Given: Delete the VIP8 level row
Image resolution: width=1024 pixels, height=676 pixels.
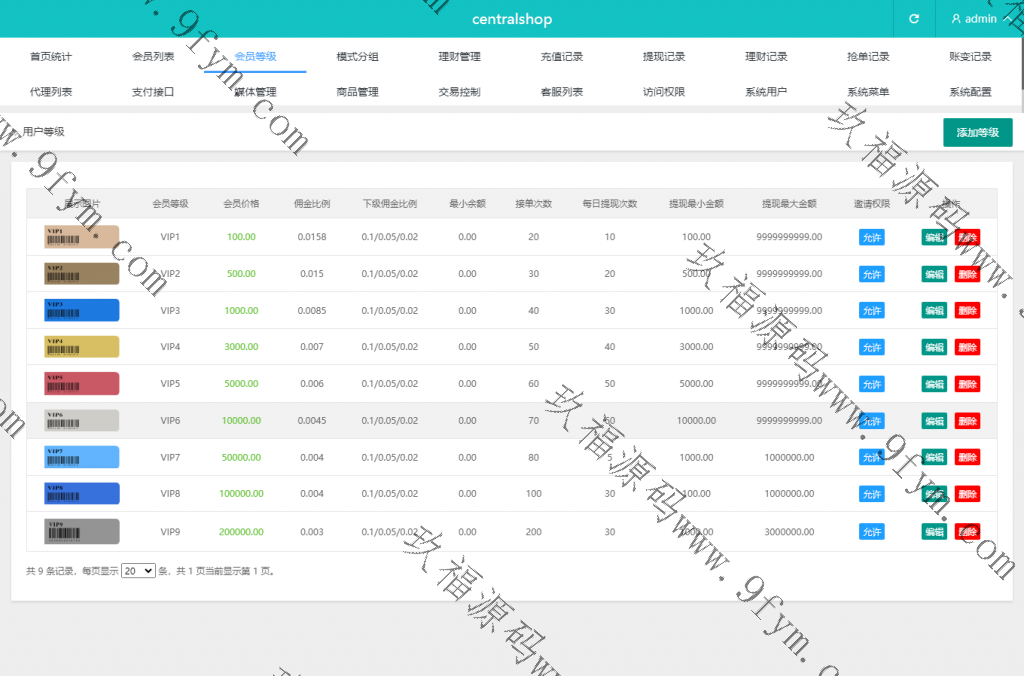Looking at the screenshot, I should pos(967,494).
